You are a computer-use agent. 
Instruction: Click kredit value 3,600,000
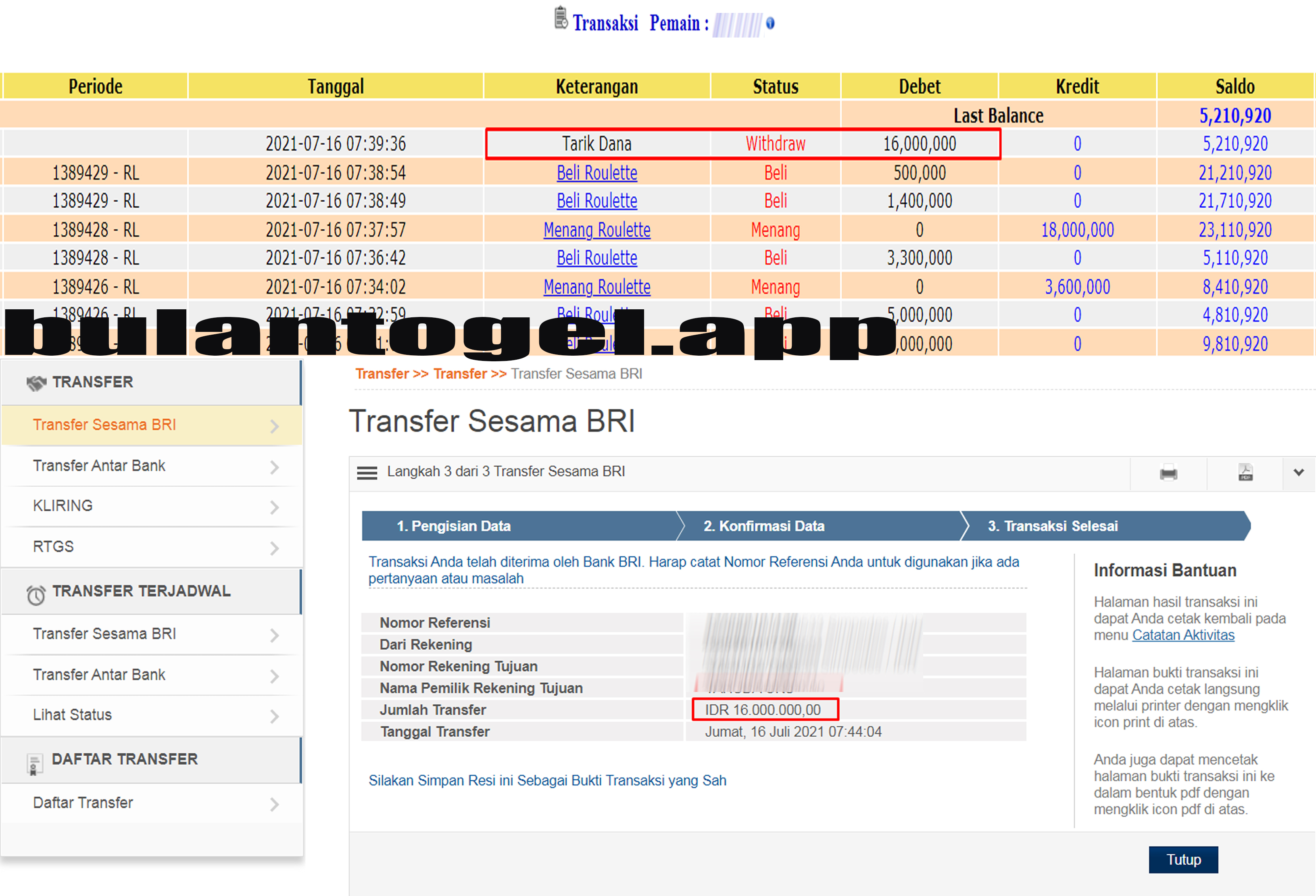(1077, 287)
